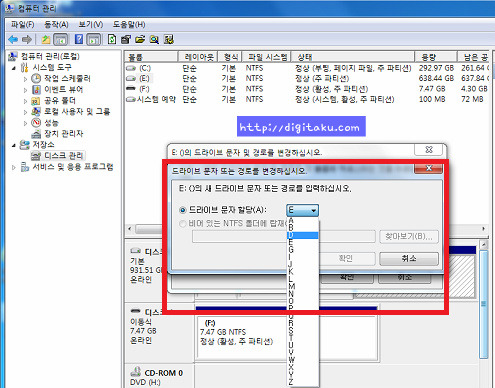Click the 시스템 예약 volume drive icon
Image resolution: width=495 pixels, height=388 pixels.
(x=131, y=99)
